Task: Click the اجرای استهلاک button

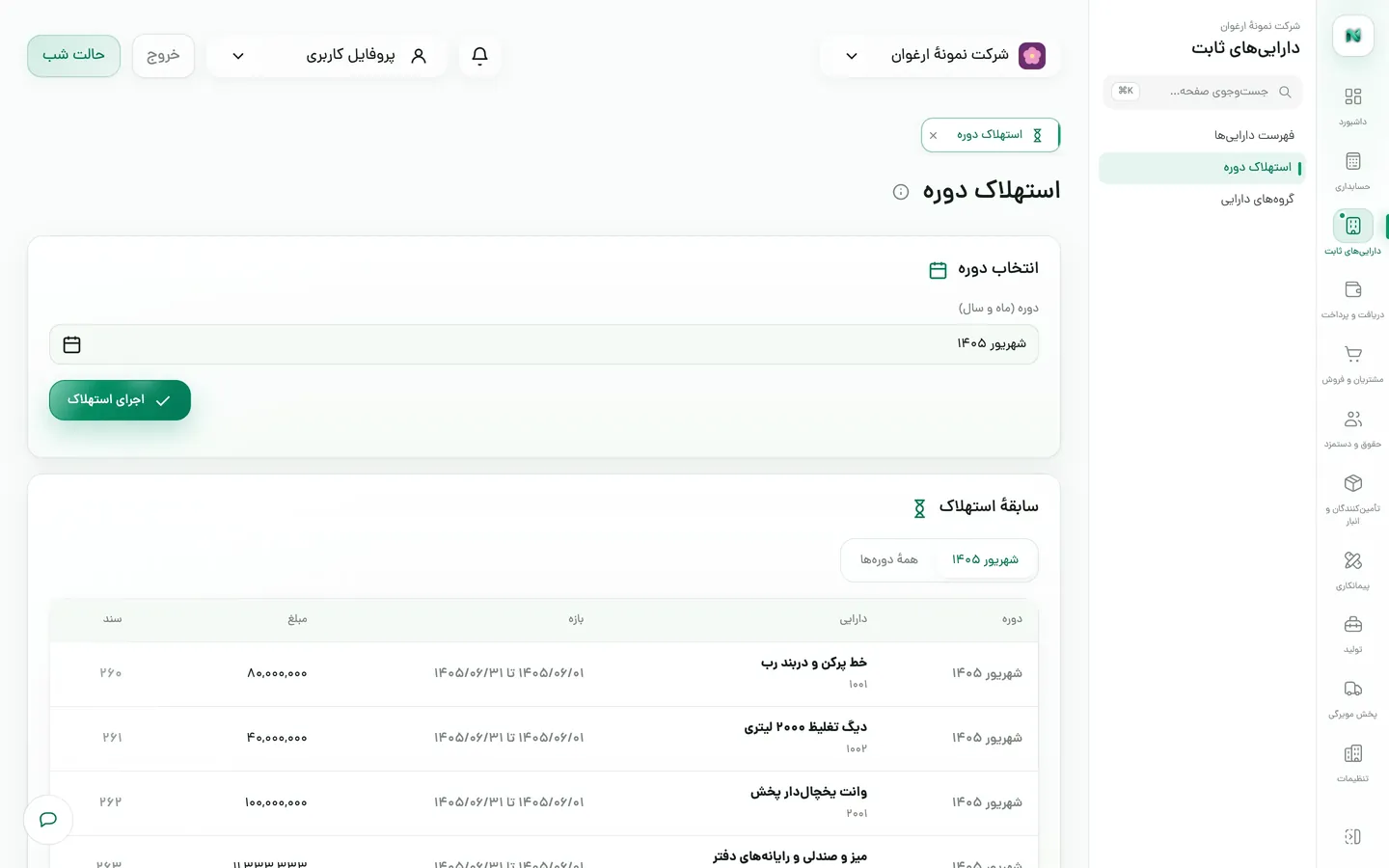Action: (120, 400)
